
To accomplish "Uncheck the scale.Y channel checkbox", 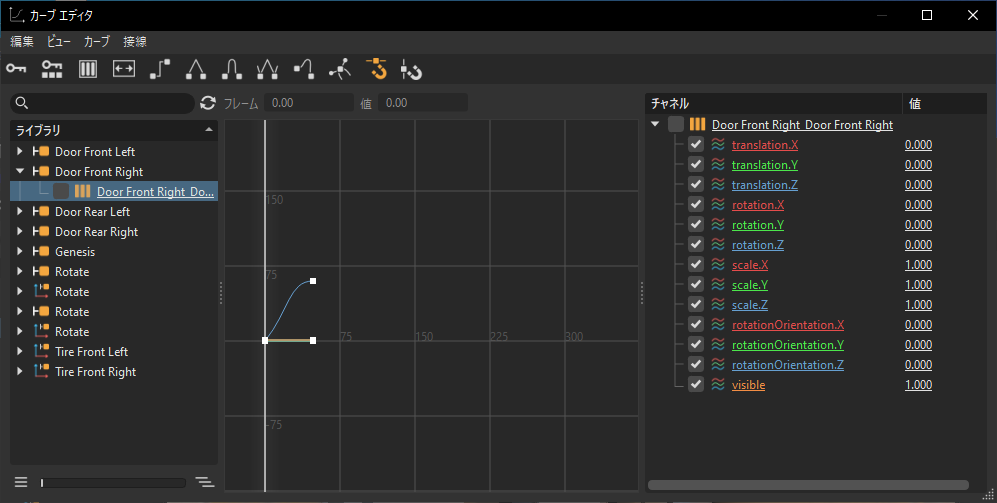I will coord(696,284).
